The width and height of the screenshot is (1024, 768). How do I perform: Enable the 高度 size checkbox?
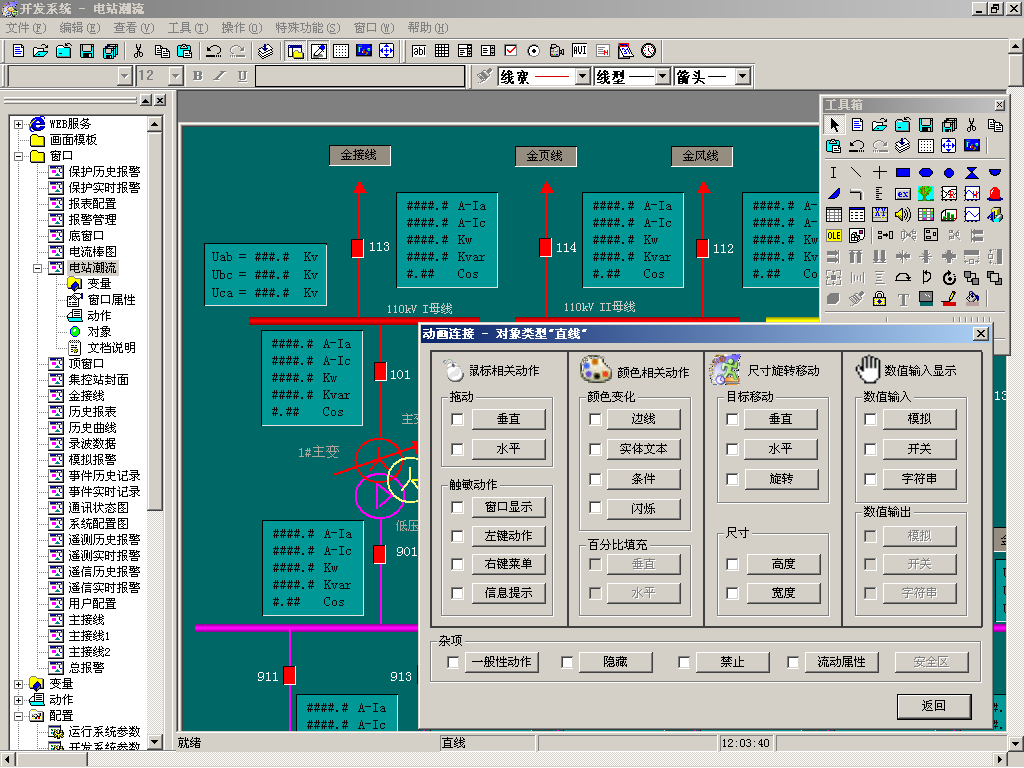pos(732,564)
